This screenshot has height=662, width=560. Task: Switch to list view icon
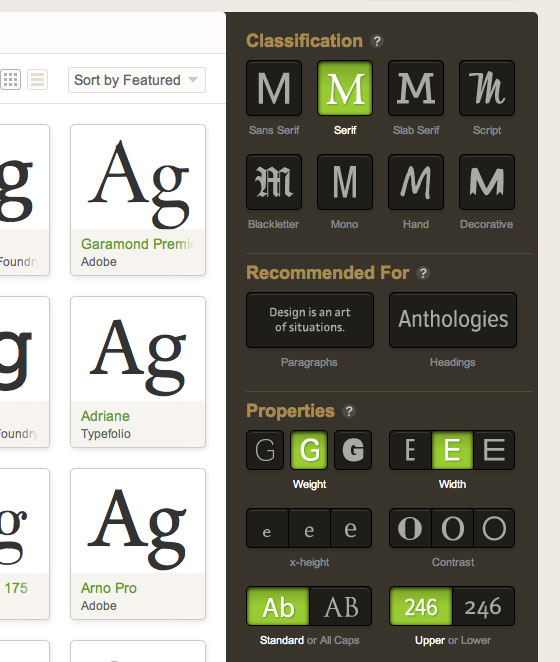[x=38, y=79]
